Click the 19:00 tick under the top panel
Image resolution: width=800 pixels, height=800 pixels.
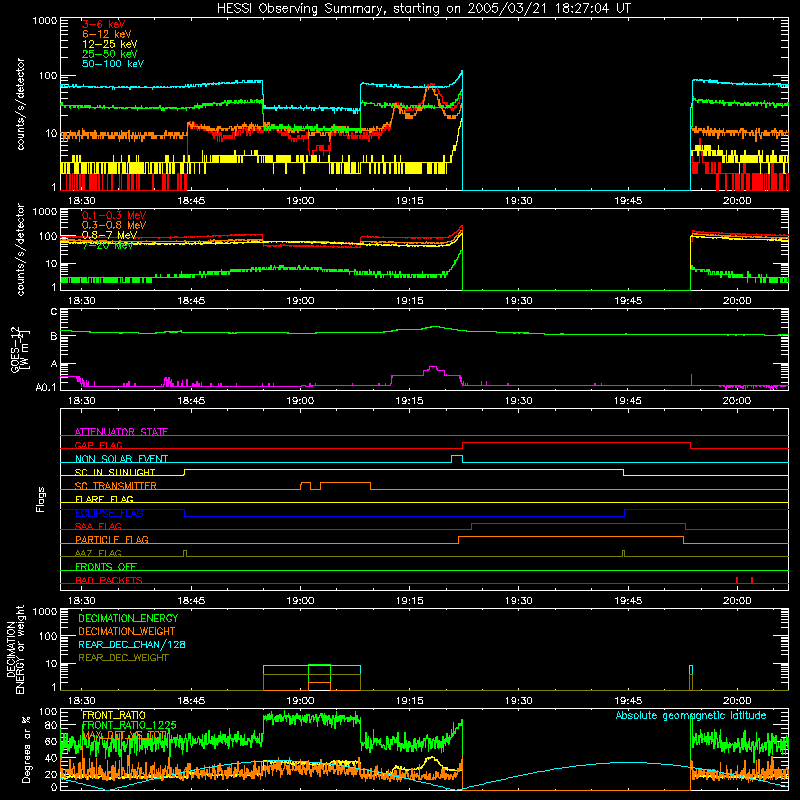click(300, 201)
